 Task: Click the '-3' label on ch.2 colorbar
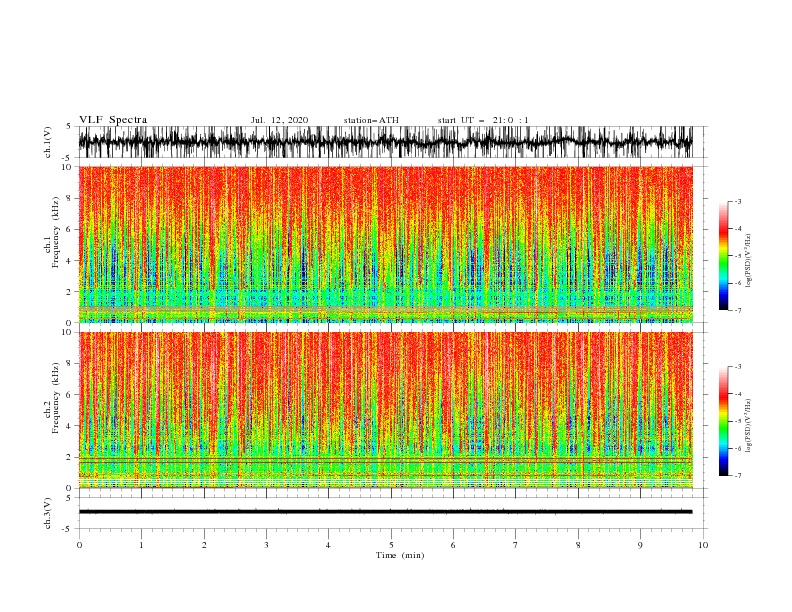click(738, 367)
